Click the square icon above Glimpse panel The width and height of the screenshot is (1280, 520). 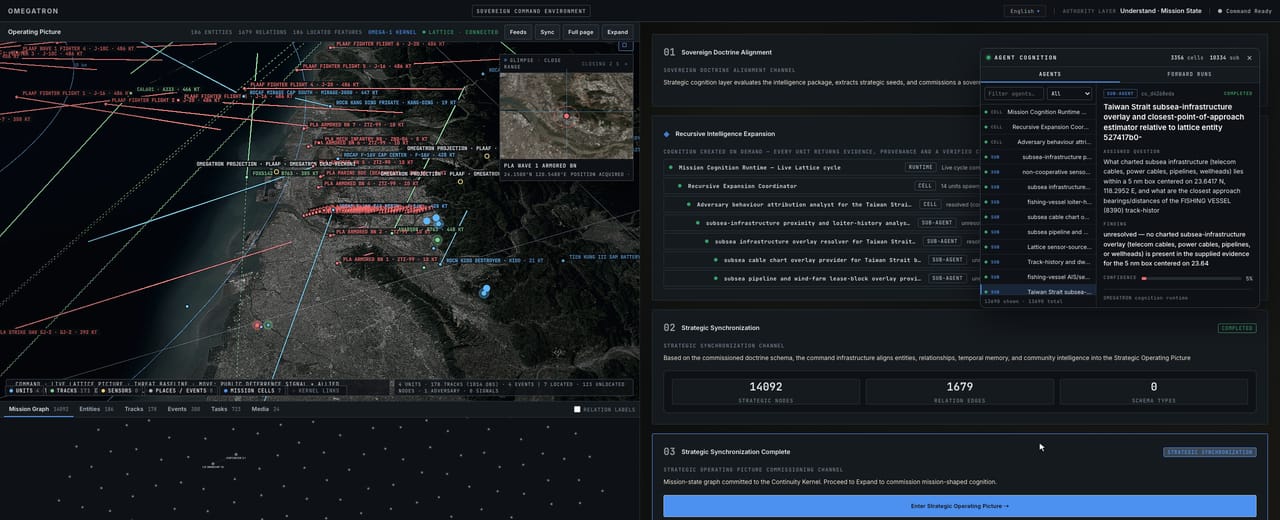click(625, 45)
